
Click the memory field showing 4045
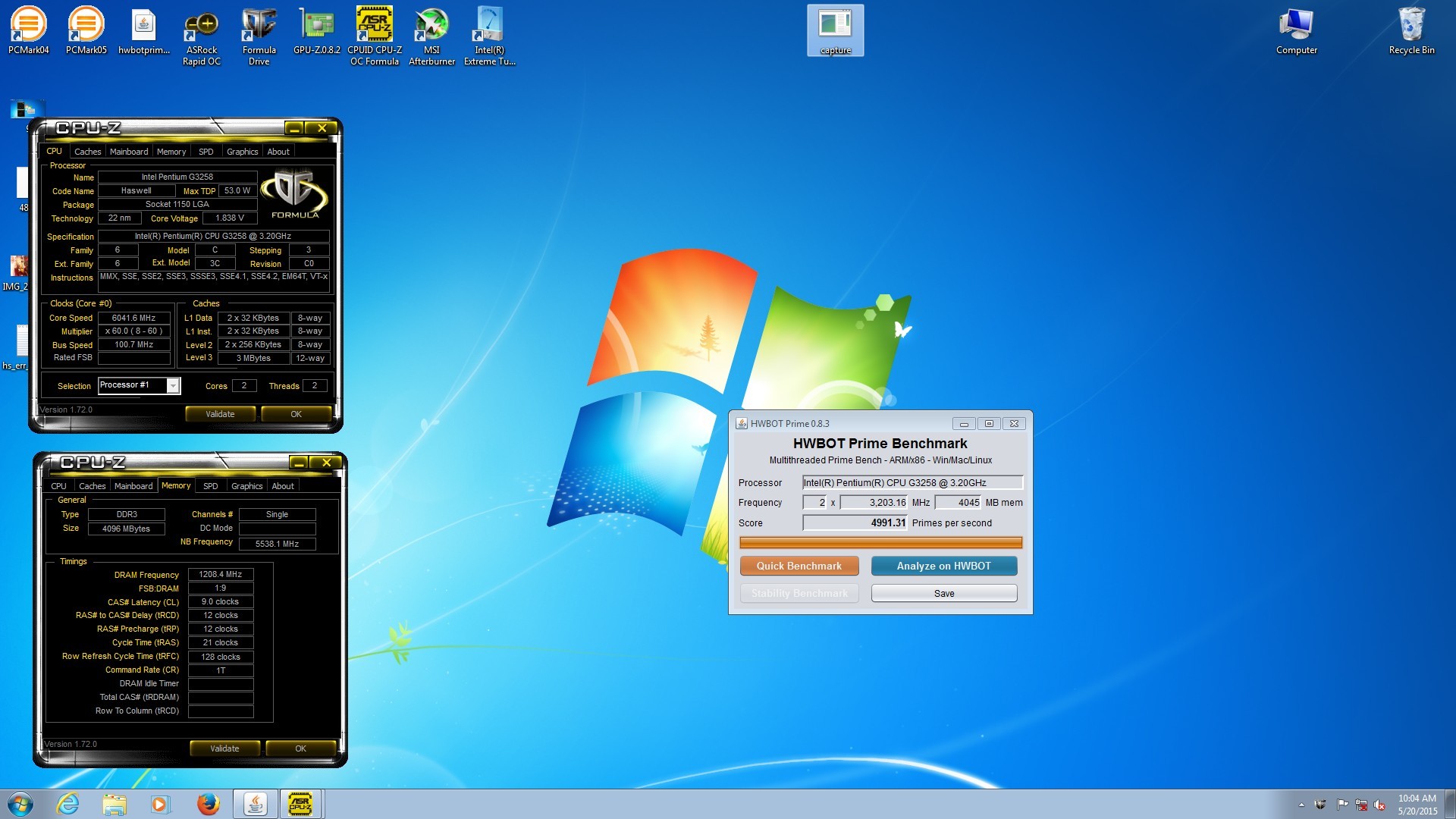point(959,502)
